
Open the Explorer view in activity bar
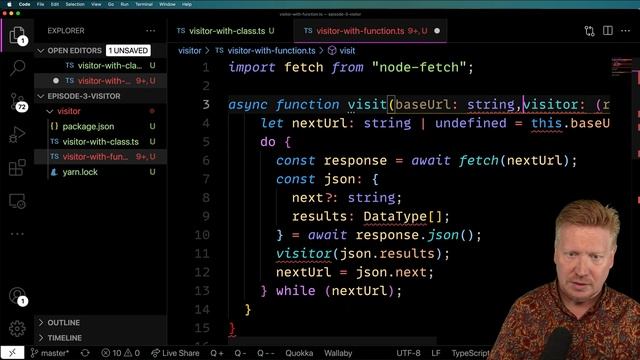click(17, 36)
